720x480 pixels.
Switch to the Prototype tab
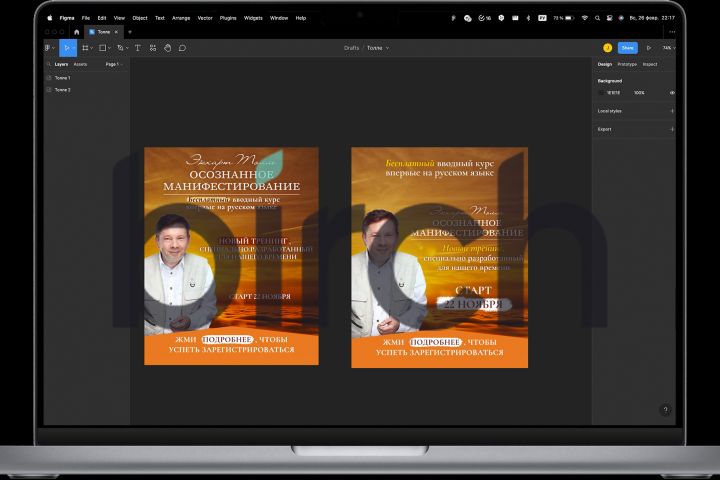pyautogui.click(x=627, y=64)
